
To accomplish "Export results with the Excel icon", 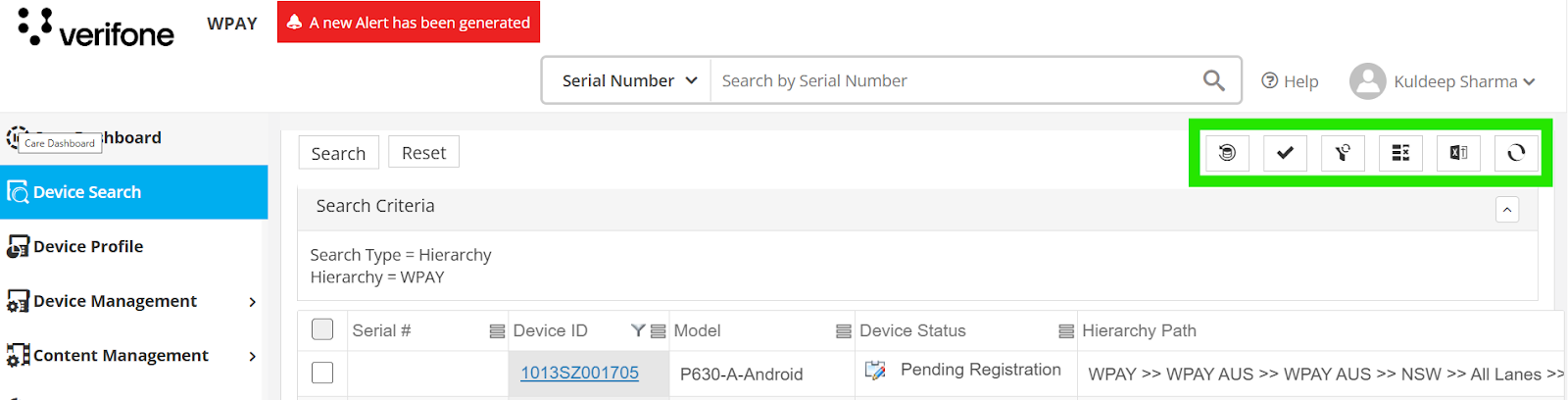I will [x=1458, y=153].
